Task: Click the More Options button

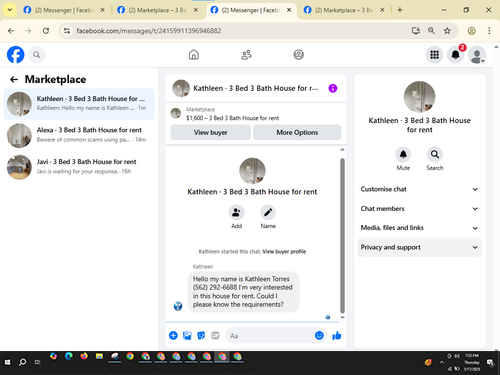Action: pyautogui.click(x=297, y=132)
